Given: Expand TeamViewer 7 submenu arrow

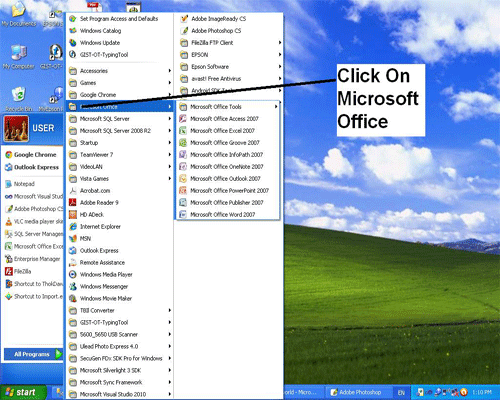Looking at the screenshot, I should (170, 154).
